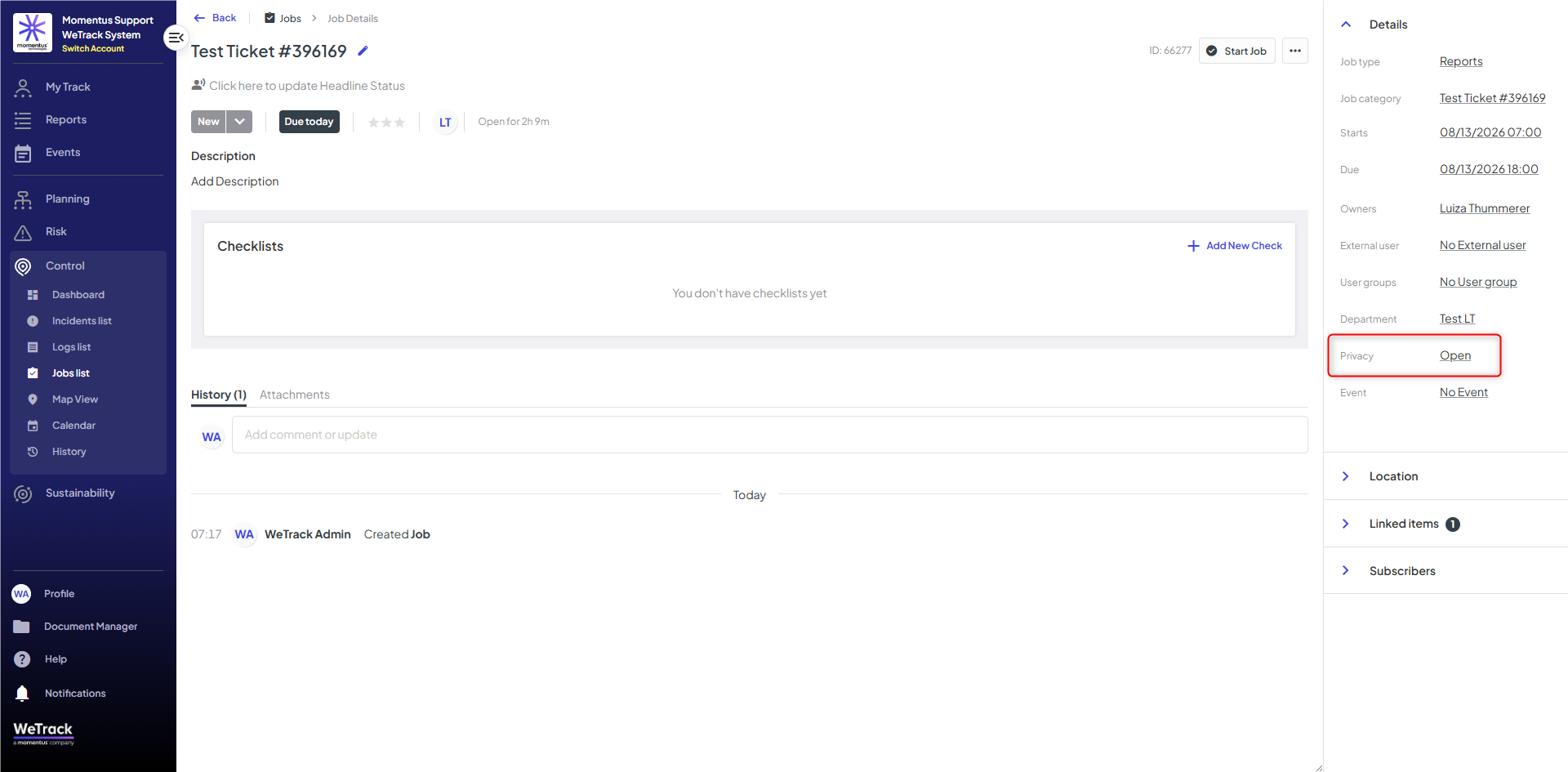Click the Notifications bell icon
This screenshot has width=1568, height=772.
coord(22,694)
